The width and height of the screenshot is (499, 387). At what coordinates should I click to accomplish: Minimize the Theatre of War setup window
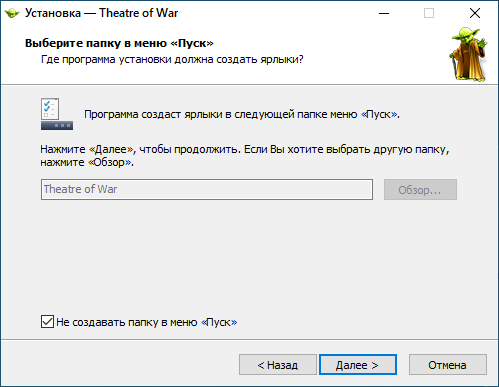384,13
